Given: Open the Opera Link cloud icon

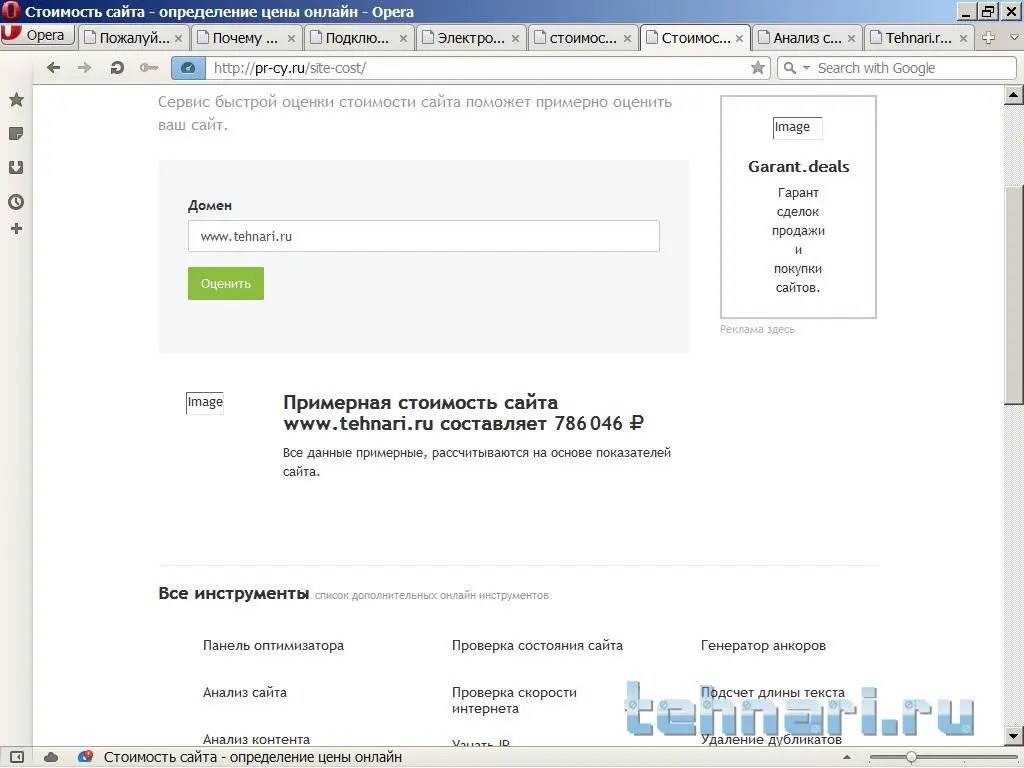Looking at the screenshot, I should click(51, 758).
